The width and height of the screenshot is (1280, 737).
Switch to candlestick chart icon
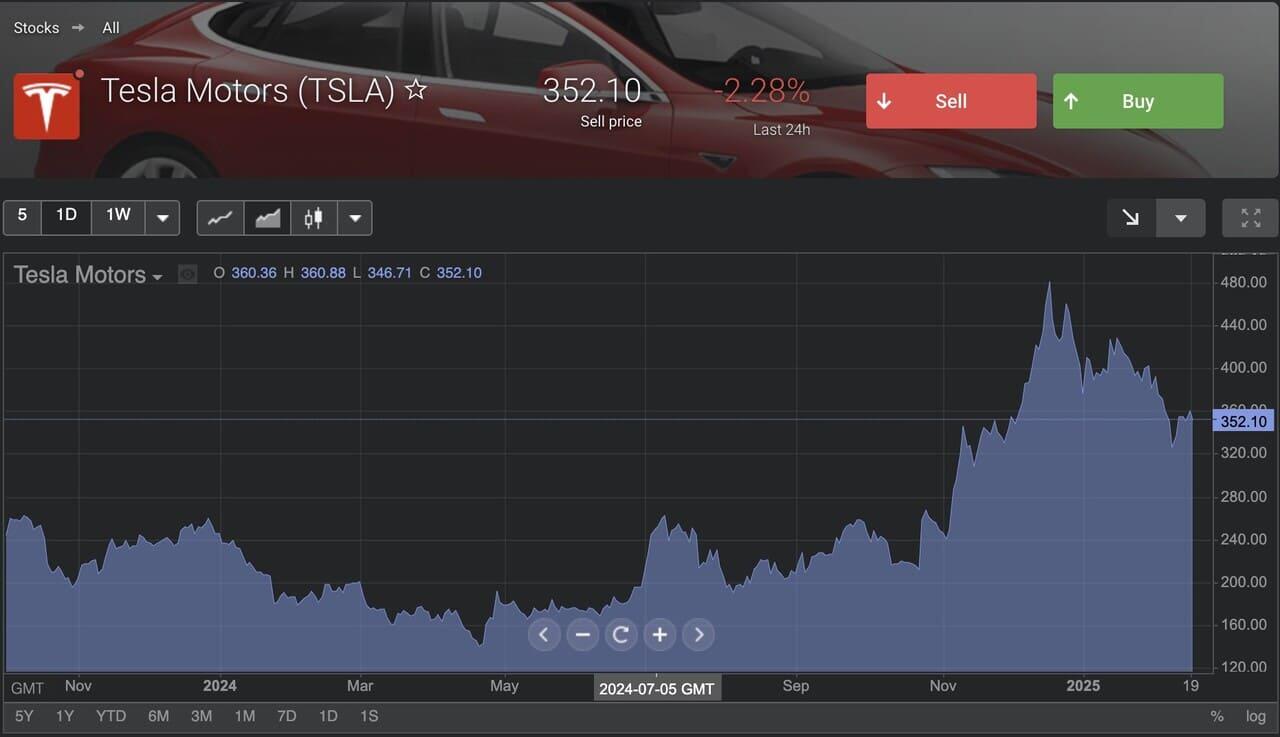[314, 217]
